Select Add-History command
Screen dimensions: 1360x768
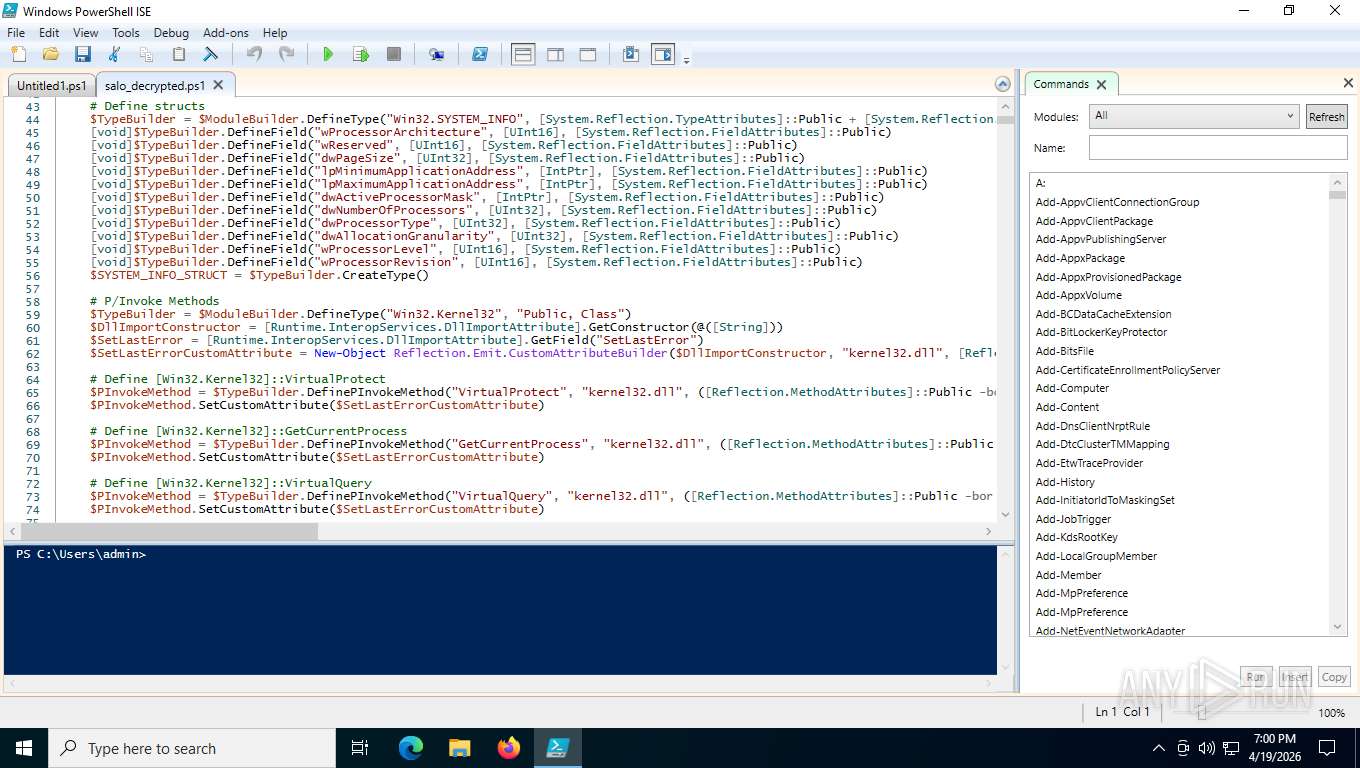(1065, 482)
